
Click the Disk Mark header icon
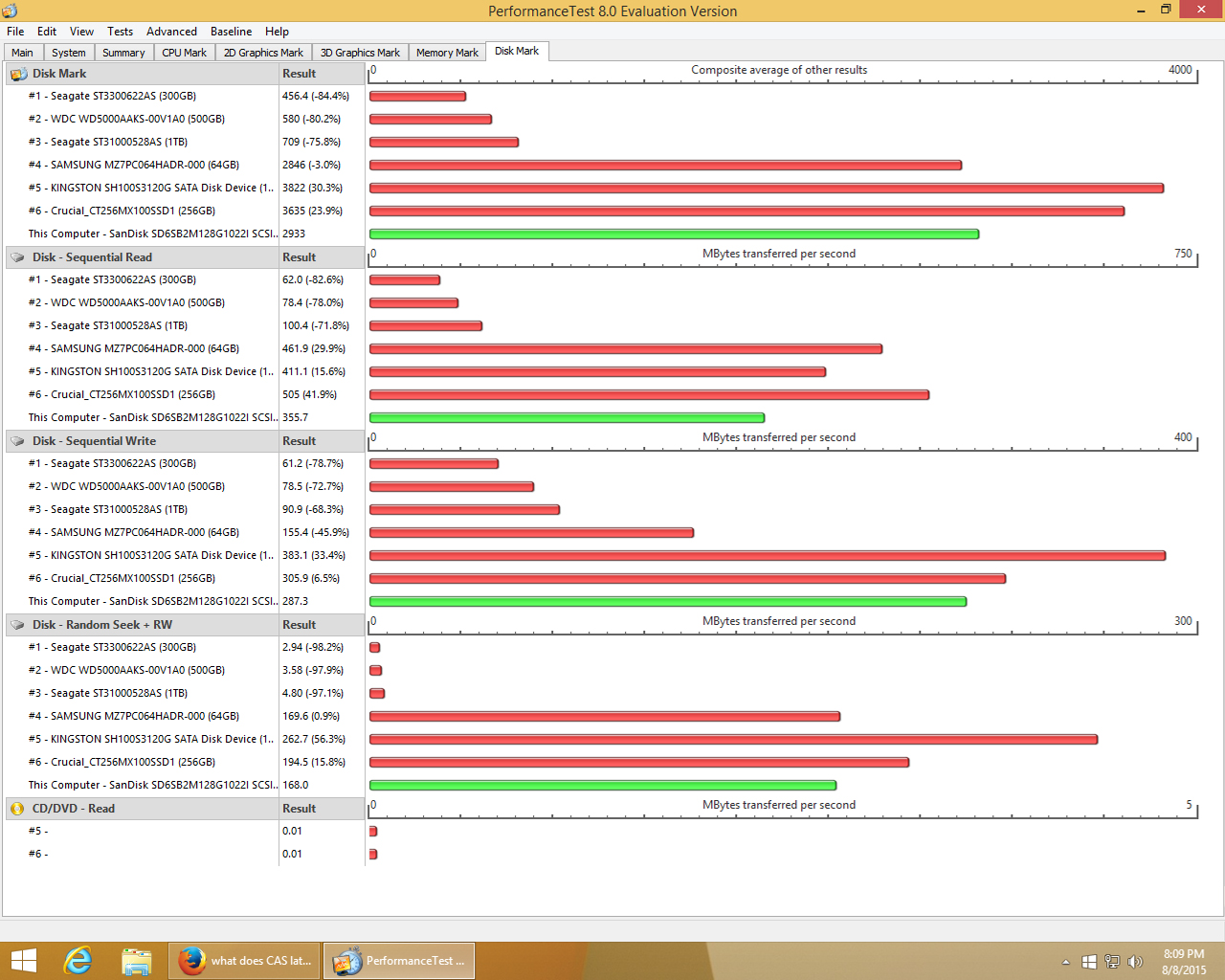pos(18,74)
